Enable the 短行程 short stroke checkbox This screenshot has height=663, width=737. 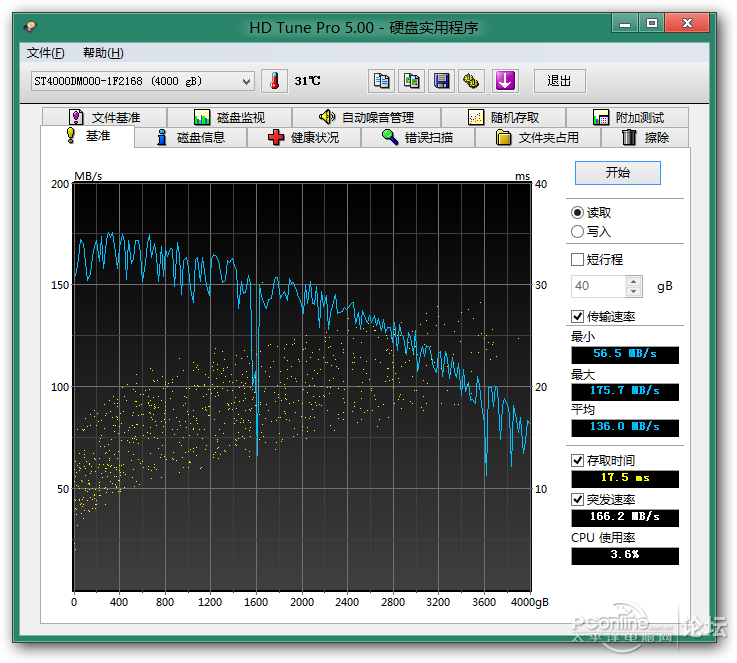[x=577, y=259]
